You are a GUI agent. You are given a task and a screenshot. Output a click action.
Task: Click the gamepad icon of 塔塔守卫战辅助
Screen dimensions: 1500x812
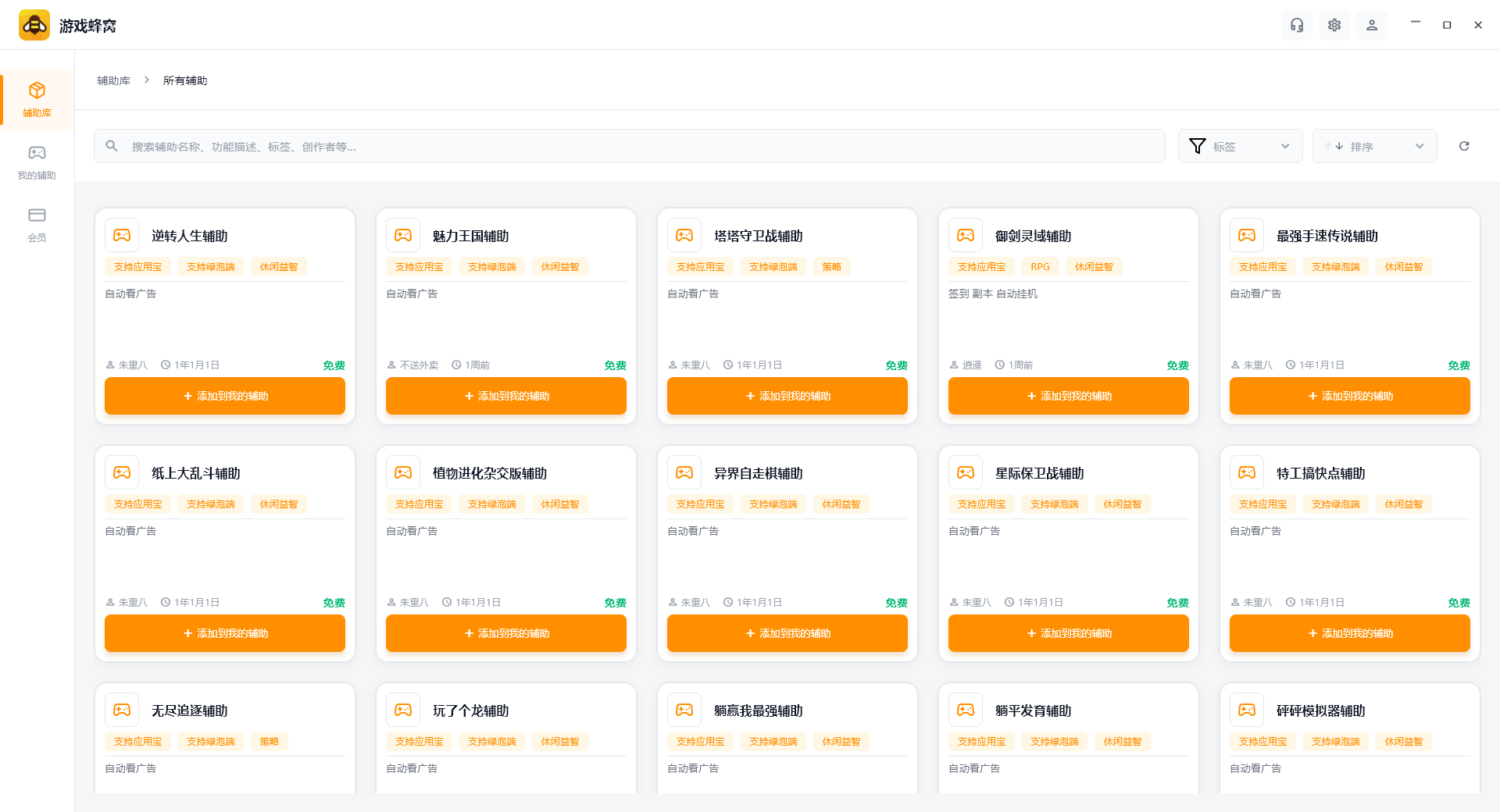684,235
